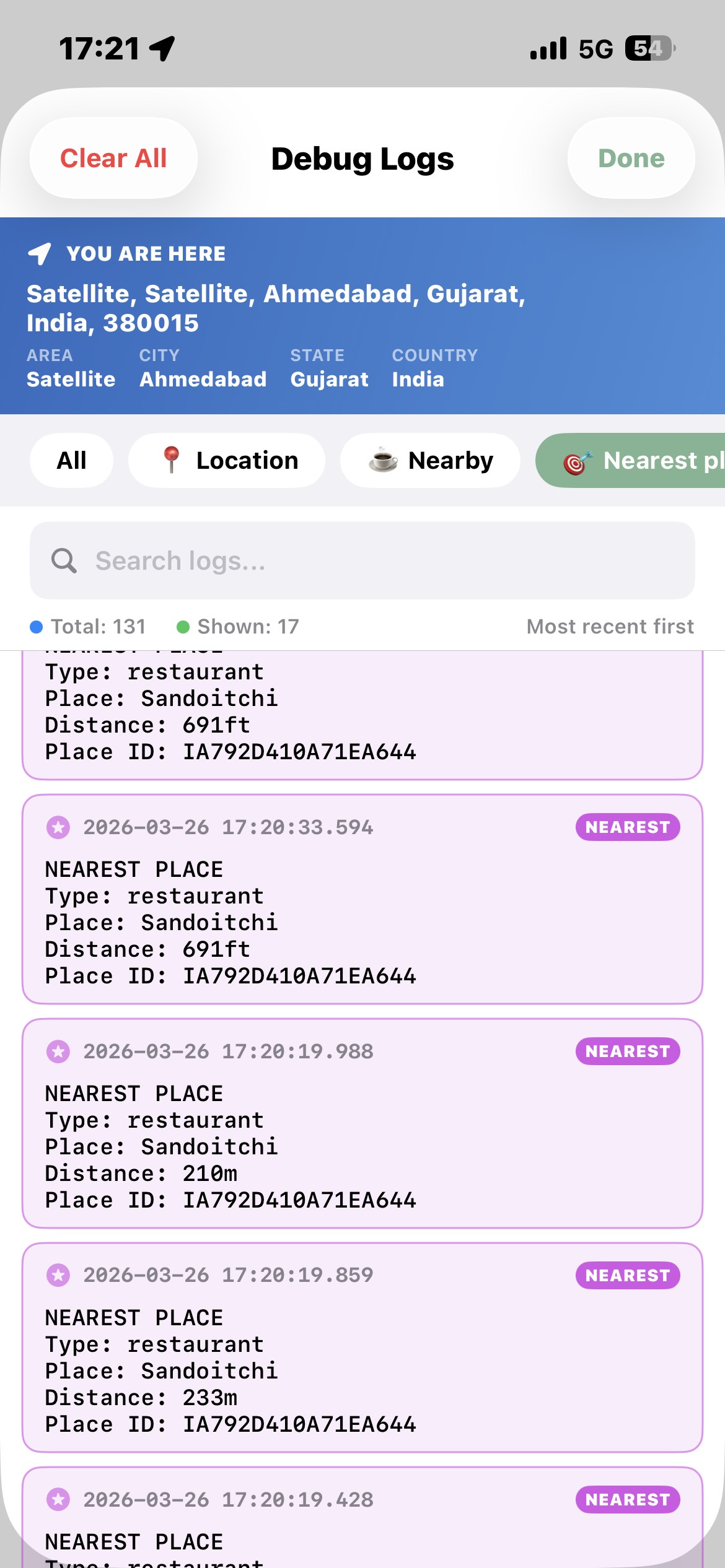The image size is (725, 1568).
Task: Open the log entry showing Distance 233m
Action: tap(362, 1357)
